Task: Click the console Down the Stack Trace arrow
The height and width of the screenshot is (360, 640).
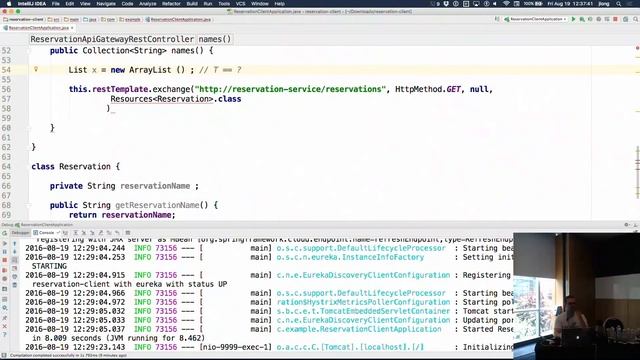Action: pos(15,252)
